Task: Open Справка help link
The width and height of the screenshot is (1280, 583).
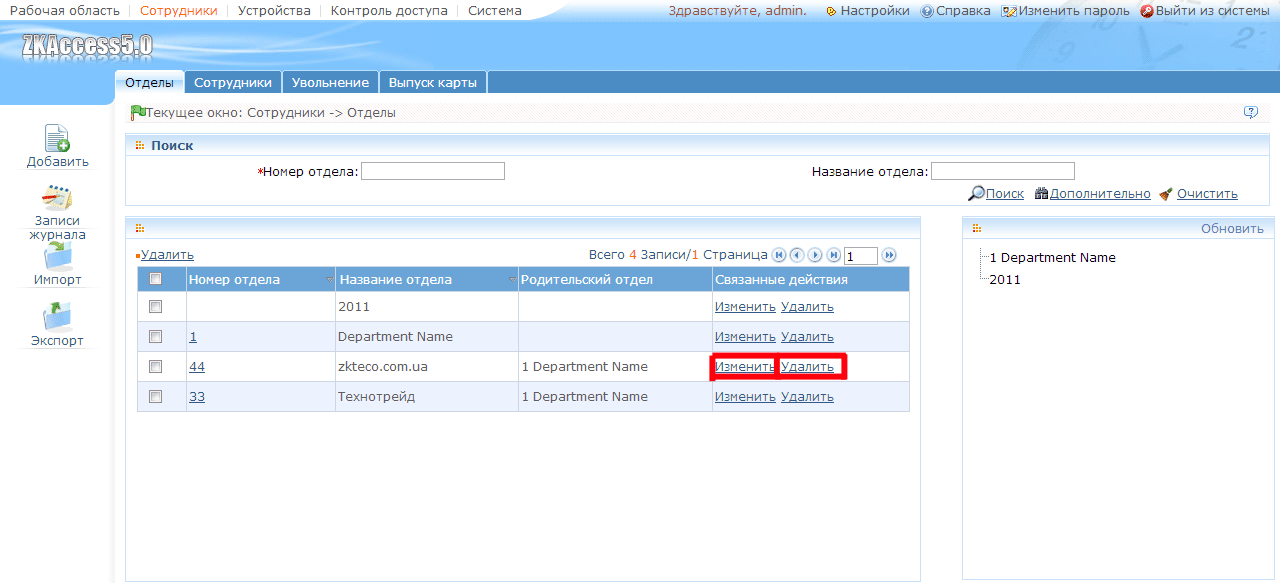Action: [x=956, y=11]
